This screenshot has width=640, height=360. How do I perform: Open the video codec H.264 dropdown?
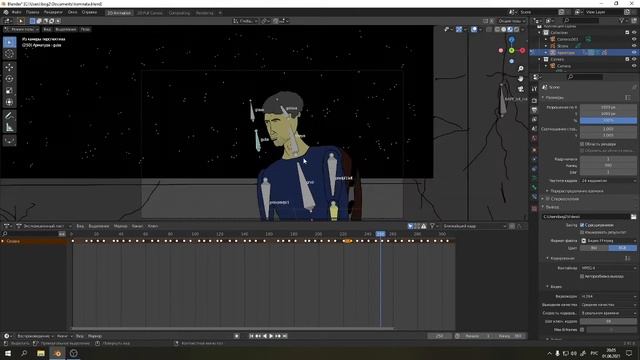pyautogui.click(x=608, y=296)
